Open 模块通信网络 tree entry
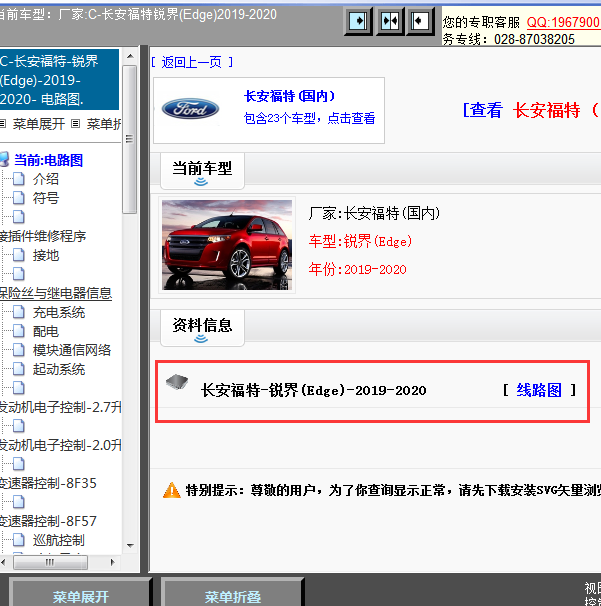The height and width of the screenshot is (606, 601). [72, 350]
